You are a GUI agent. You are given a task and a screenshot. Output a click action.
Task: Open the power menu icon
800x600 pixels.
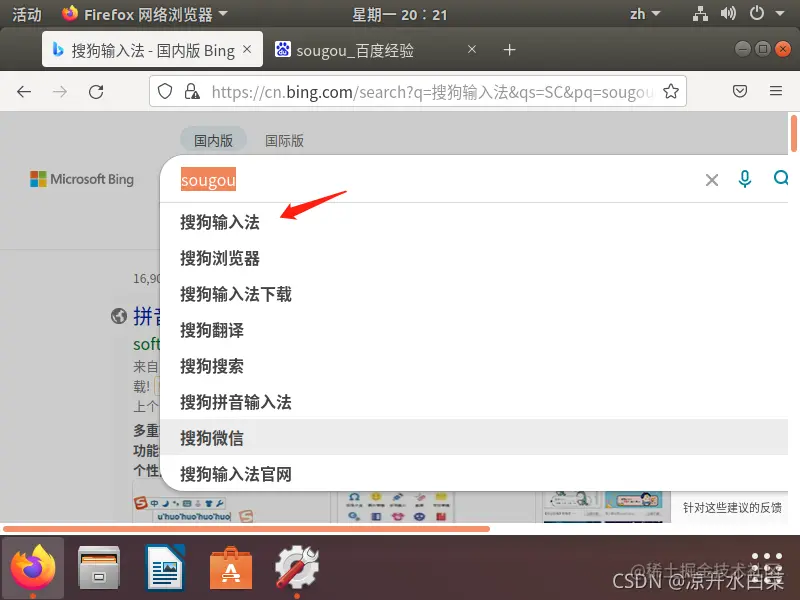(757, 13)
